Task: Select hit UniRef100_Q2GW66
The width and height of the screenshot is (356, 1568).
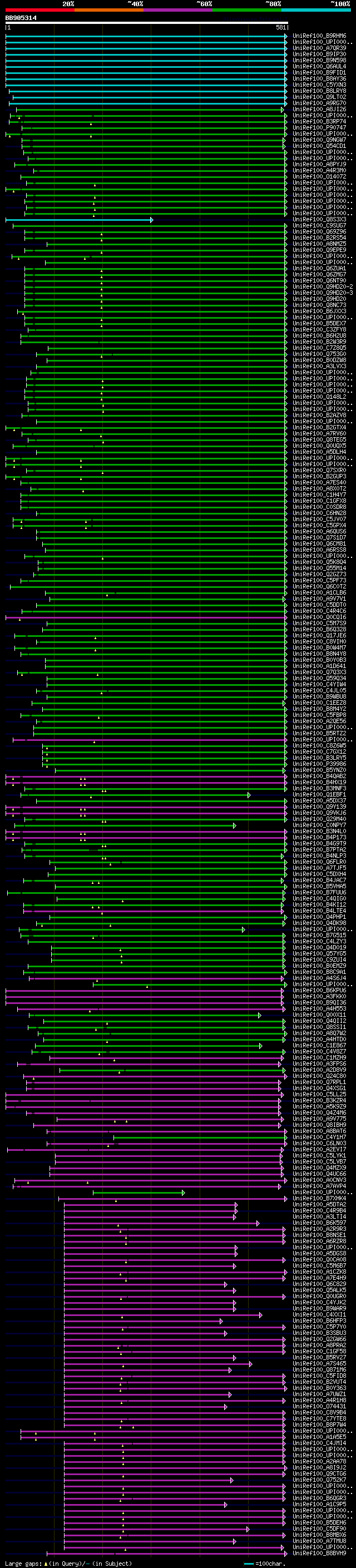Action: pos(319,1339)
